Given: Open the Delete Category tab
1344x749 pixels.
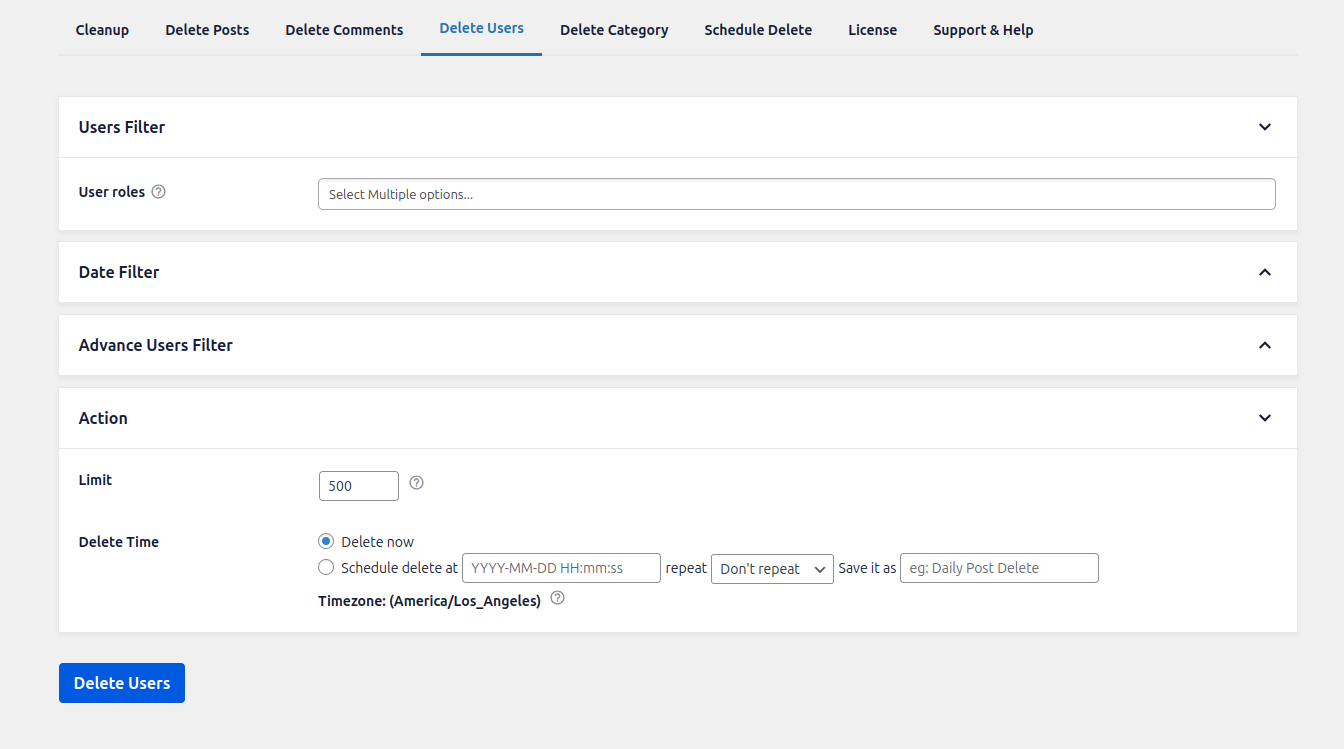Looking at the screenshot, I should pyautogui.click(x=614, y=30).
